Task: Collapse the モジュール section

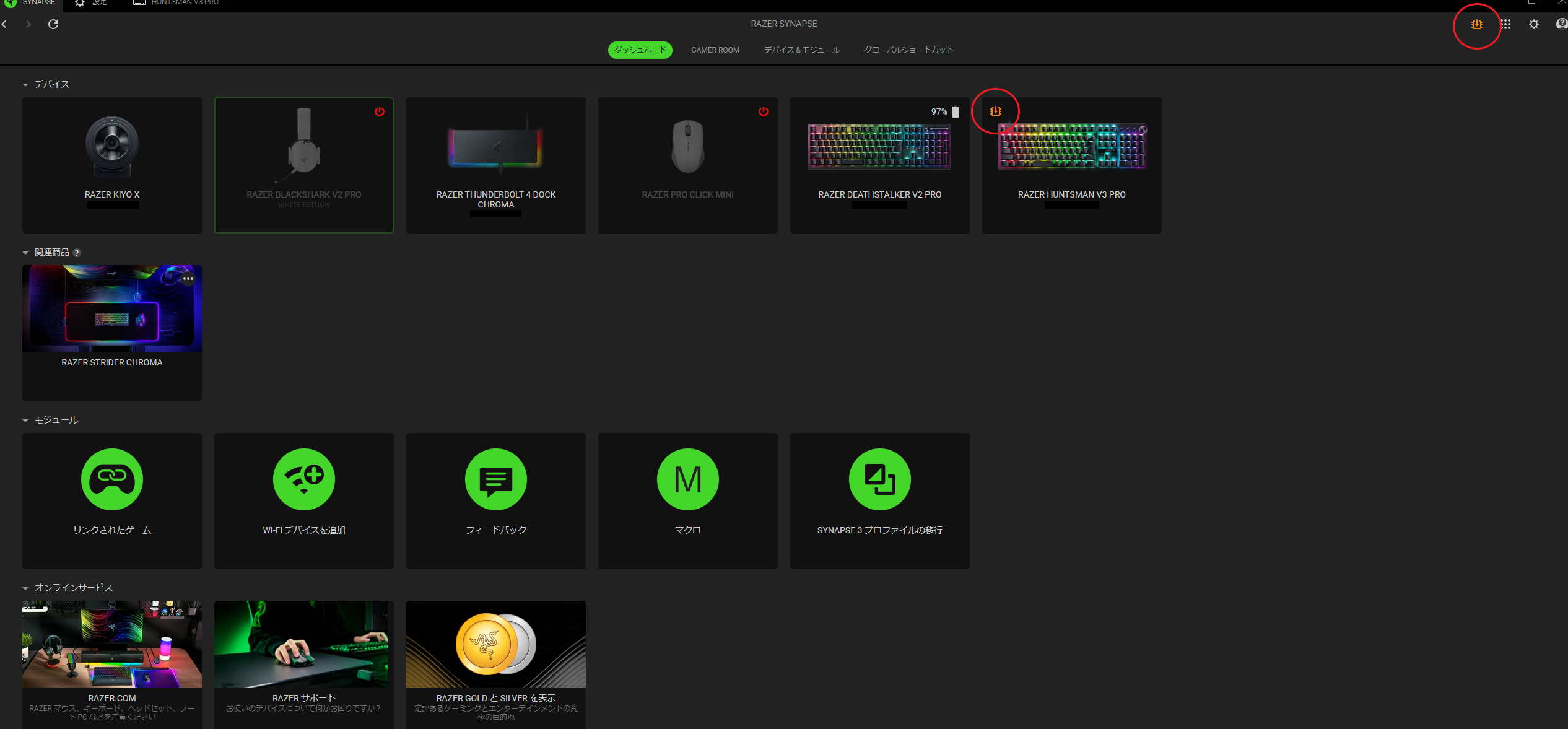Action: 25,421
